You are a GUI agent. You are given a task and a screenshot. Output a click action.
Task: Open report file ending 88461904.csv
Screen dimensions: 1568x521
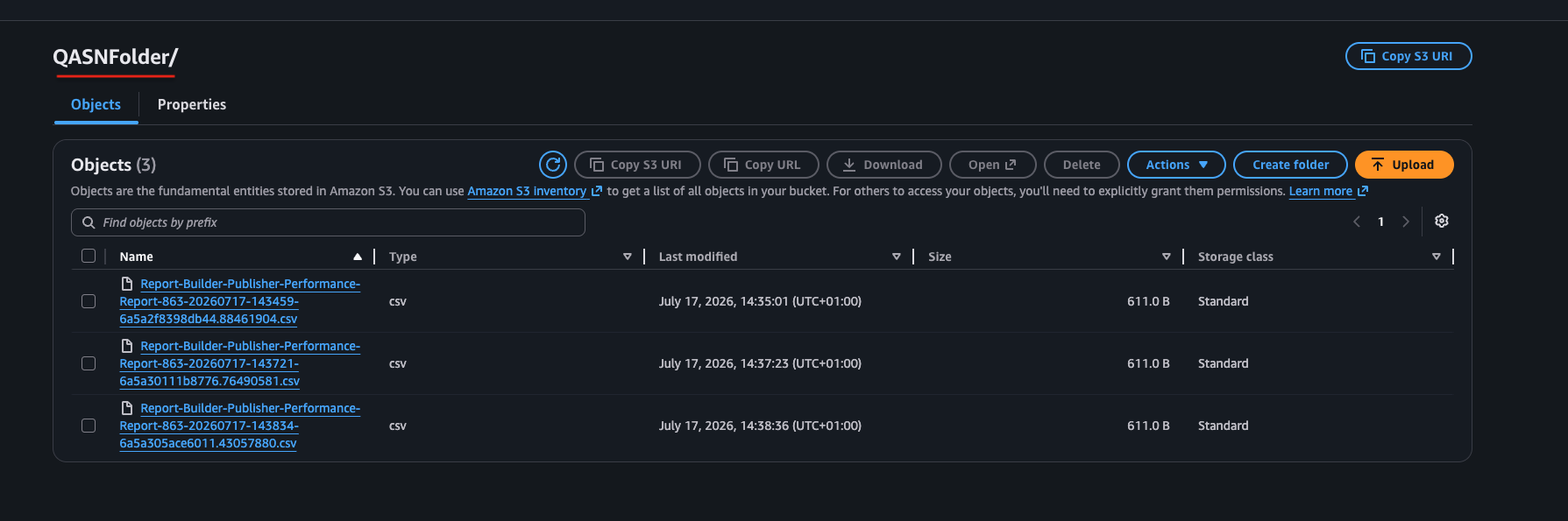(239, 301)
